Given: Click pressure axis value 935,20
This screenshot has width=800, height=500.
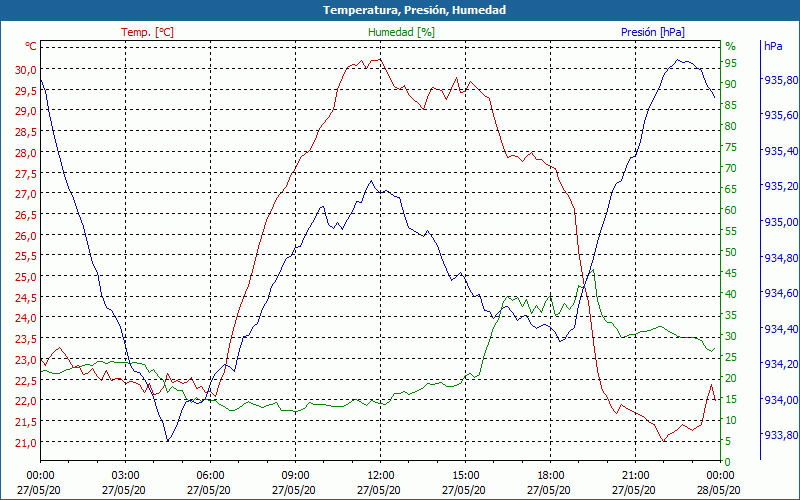Looking at the screenshot, I should point(780,187).
